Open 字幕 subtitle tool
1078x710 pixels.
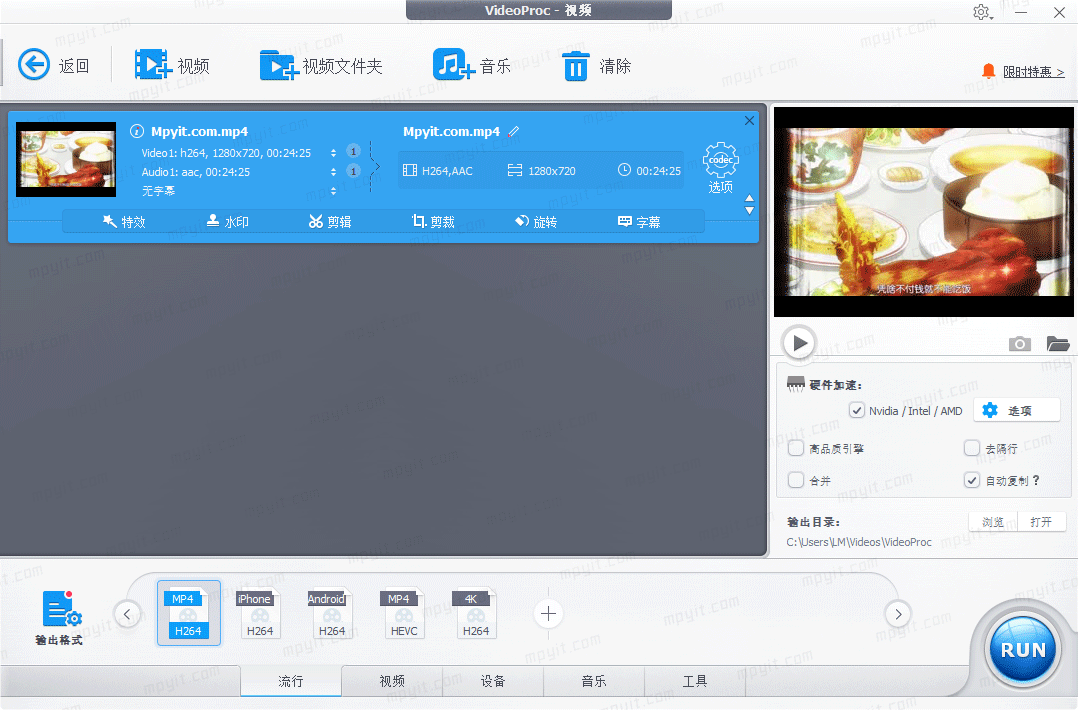point(639,221)
